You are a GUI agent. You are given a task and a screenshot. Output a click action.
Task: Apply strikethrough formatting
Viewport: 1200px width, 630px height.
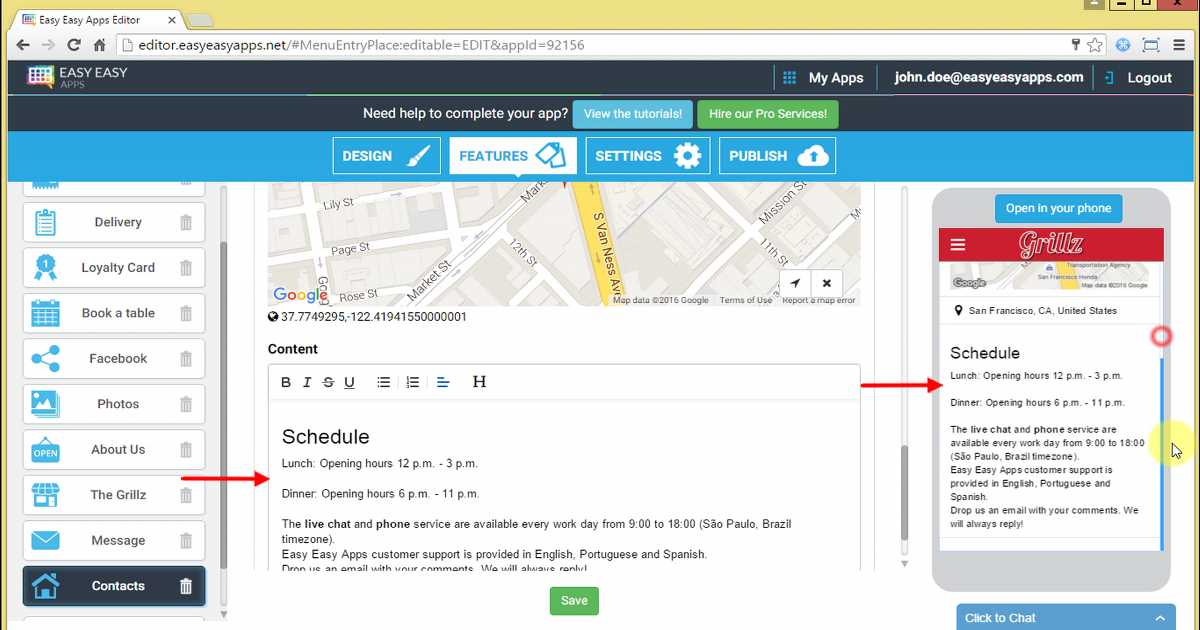pyautogui.click(x=328, y=381)
